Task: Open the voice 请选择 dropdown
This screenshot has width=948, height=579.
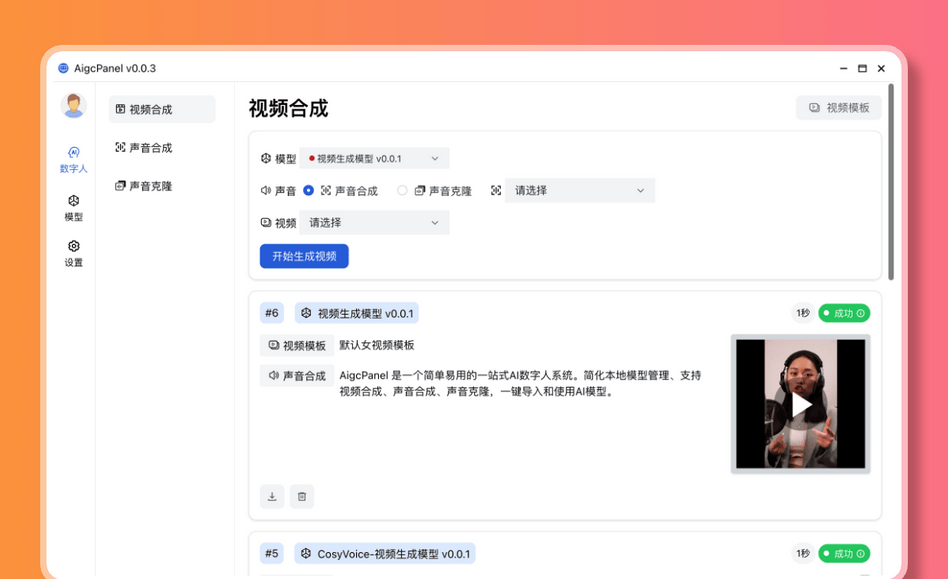Action: tap(579, 190)
